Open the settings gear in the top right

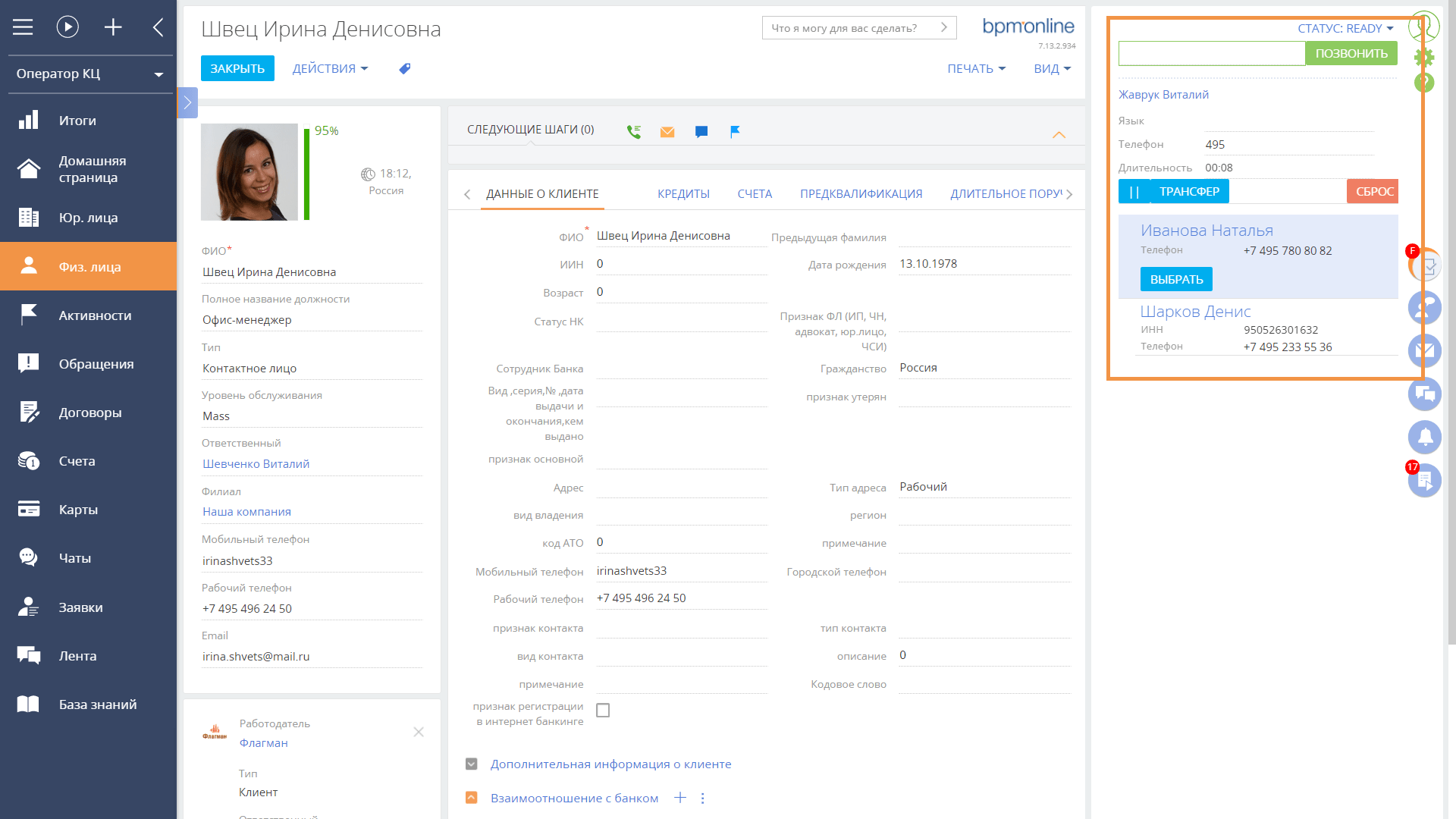1424,55
